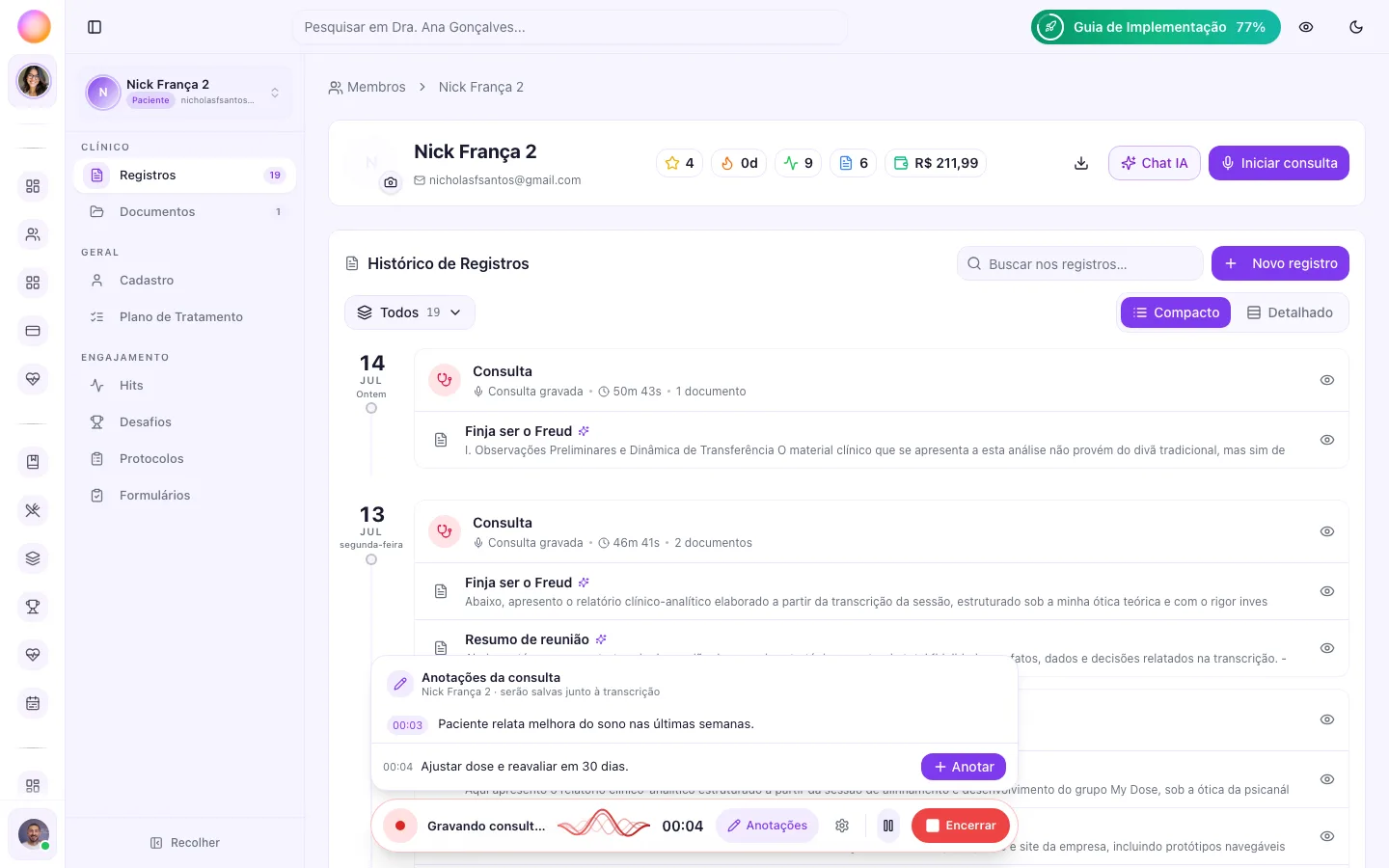Click the Guia de Implementação 77% progress

tap(1156, 27)
